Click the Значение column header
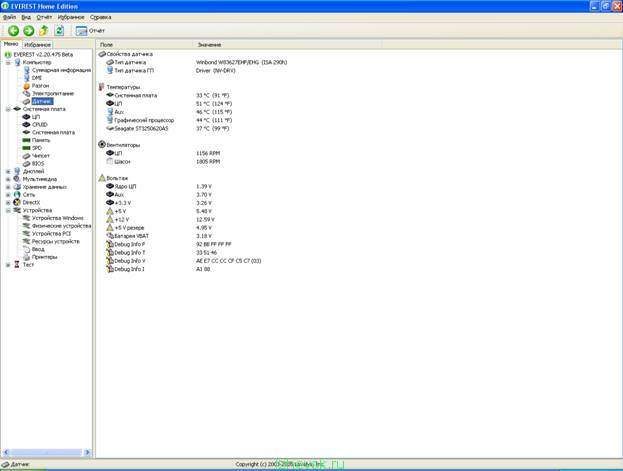The height and width of the screenshot is (471, 623). tap(288, 45)
